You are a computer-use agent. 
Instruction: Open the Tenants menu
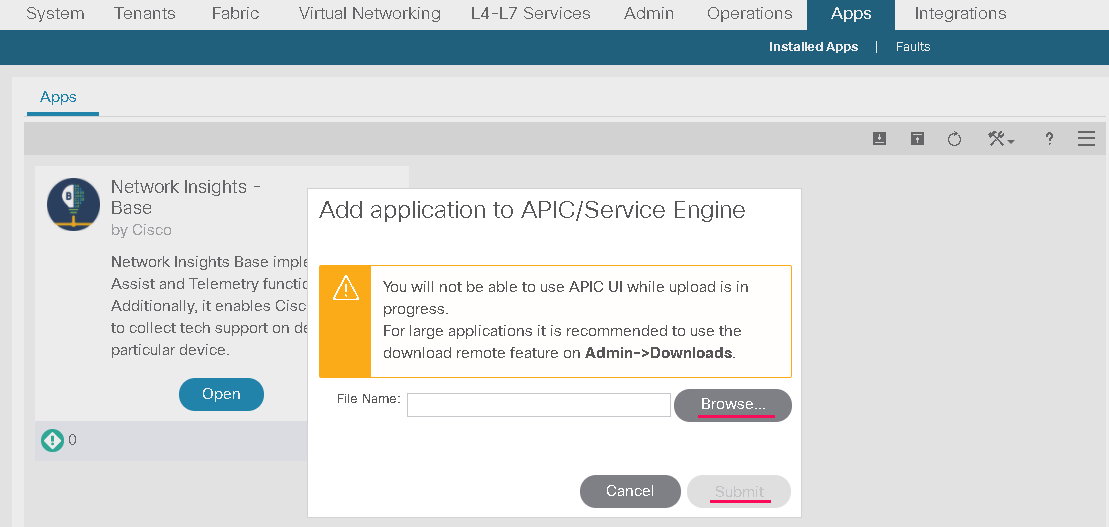147,13
